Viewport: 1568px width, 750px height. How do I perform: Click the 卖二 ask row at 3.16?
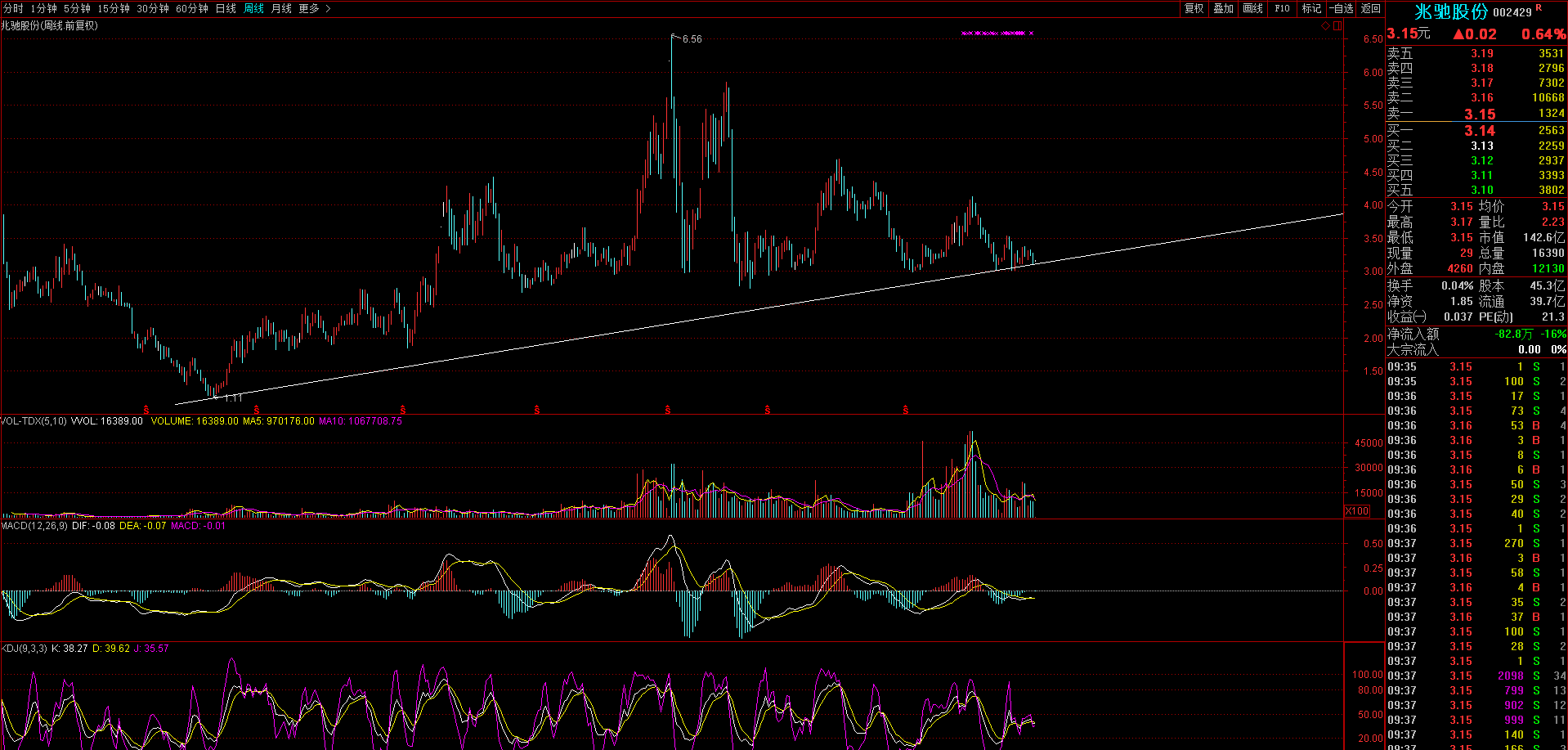[x=1476, y=97]
